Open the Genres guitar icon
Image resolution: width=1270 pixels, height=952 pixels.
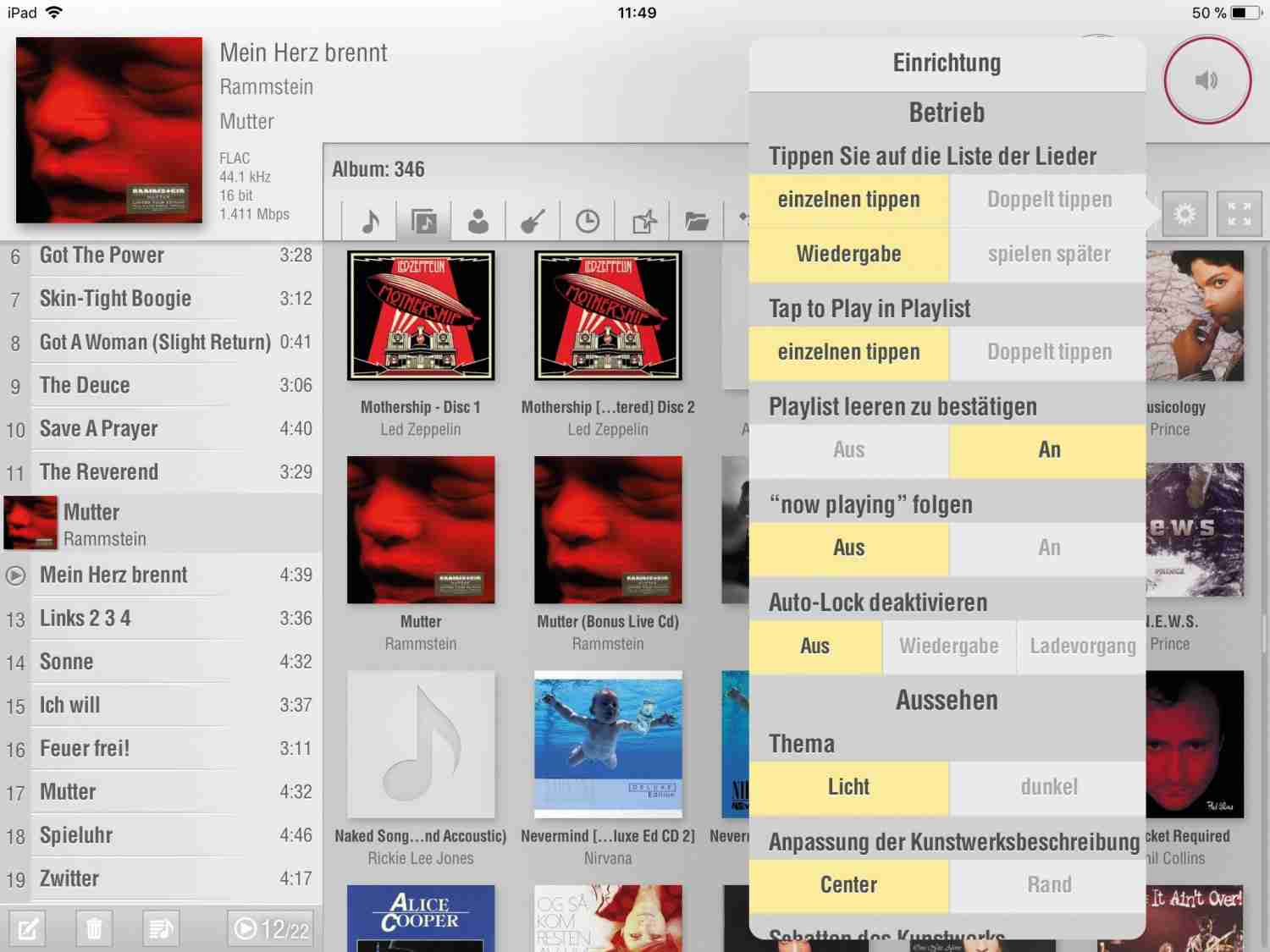pos(533,222)
